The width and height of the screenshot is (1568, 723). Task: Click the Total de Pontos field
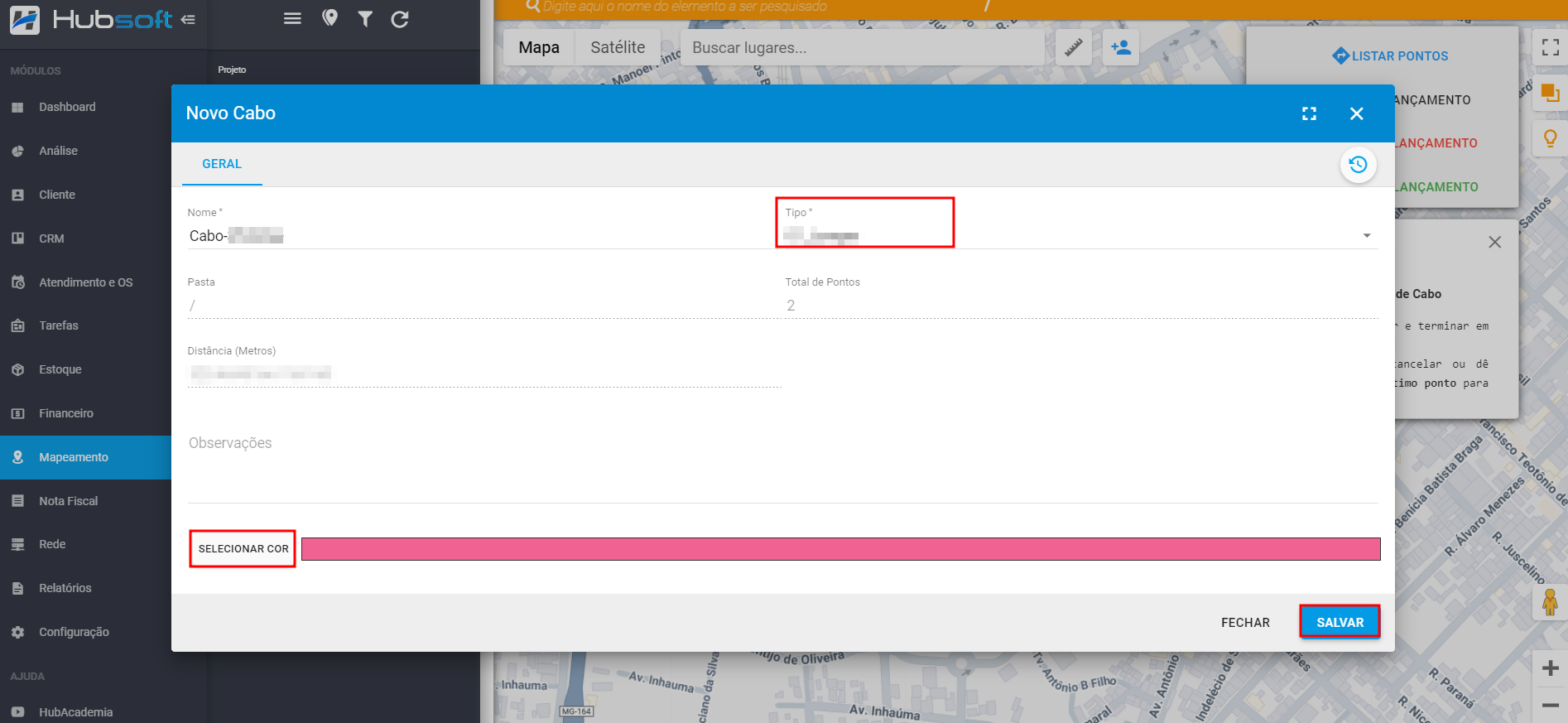point(1080,306)
